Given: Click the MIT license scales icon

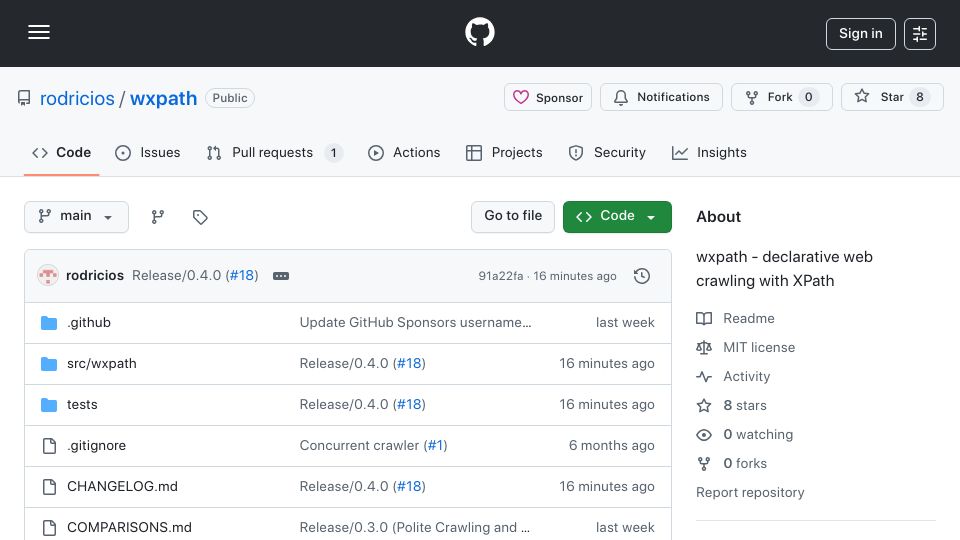Looking at the screenshot, I should tap(704, 348).
